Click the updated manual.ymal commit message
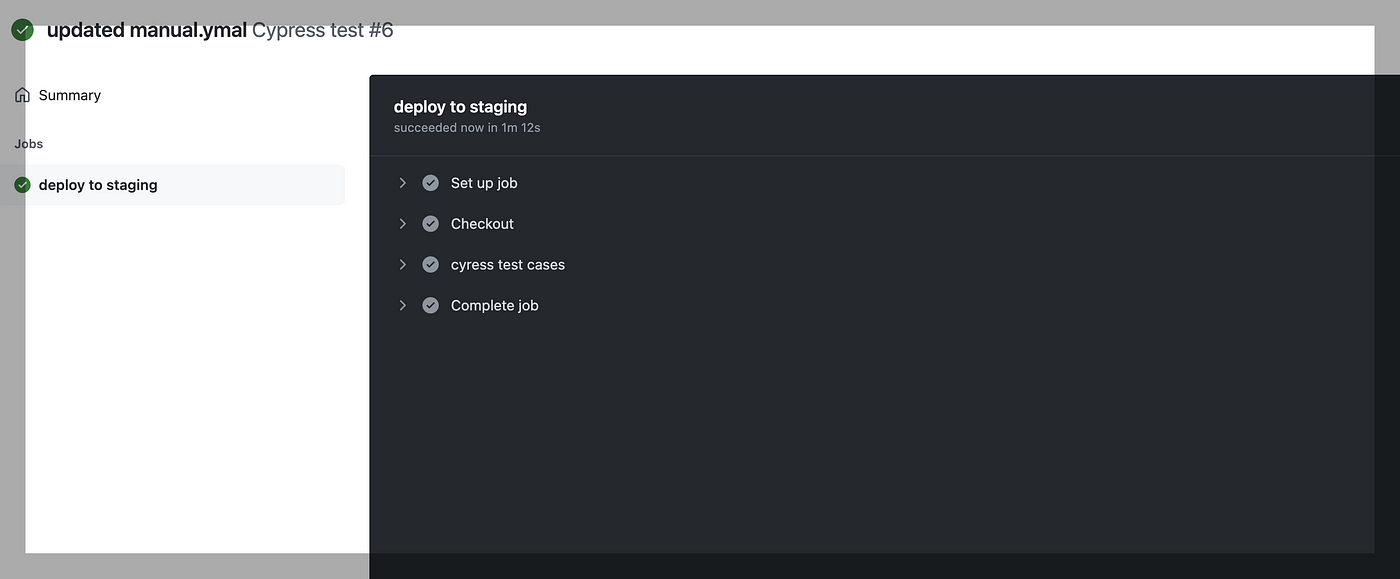This screenshot has height=579, width=1400. tap(145, 29)
